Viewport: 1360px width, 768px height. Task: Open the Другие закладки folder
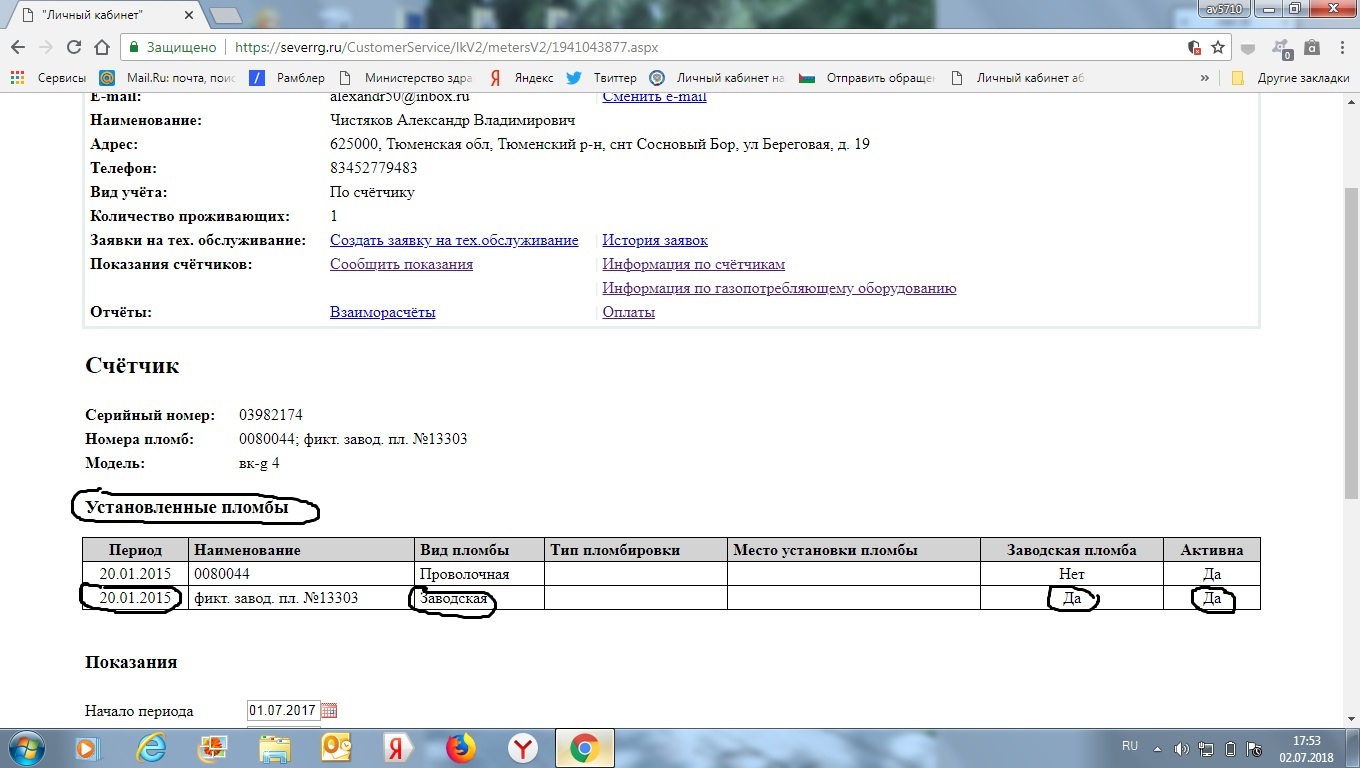click(x=1290, y=77)
